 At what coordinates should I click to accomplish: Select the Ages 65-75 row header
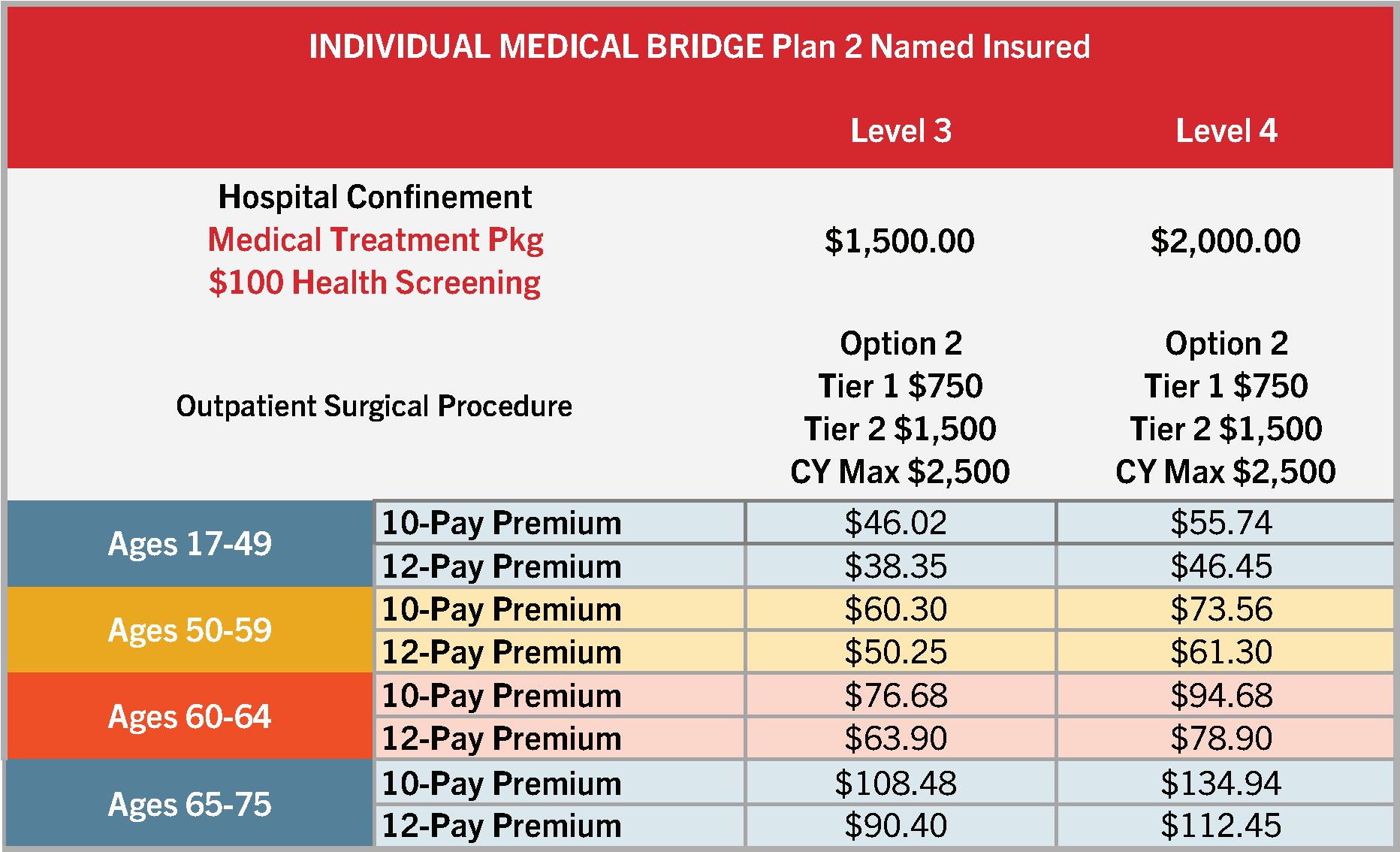190,804
